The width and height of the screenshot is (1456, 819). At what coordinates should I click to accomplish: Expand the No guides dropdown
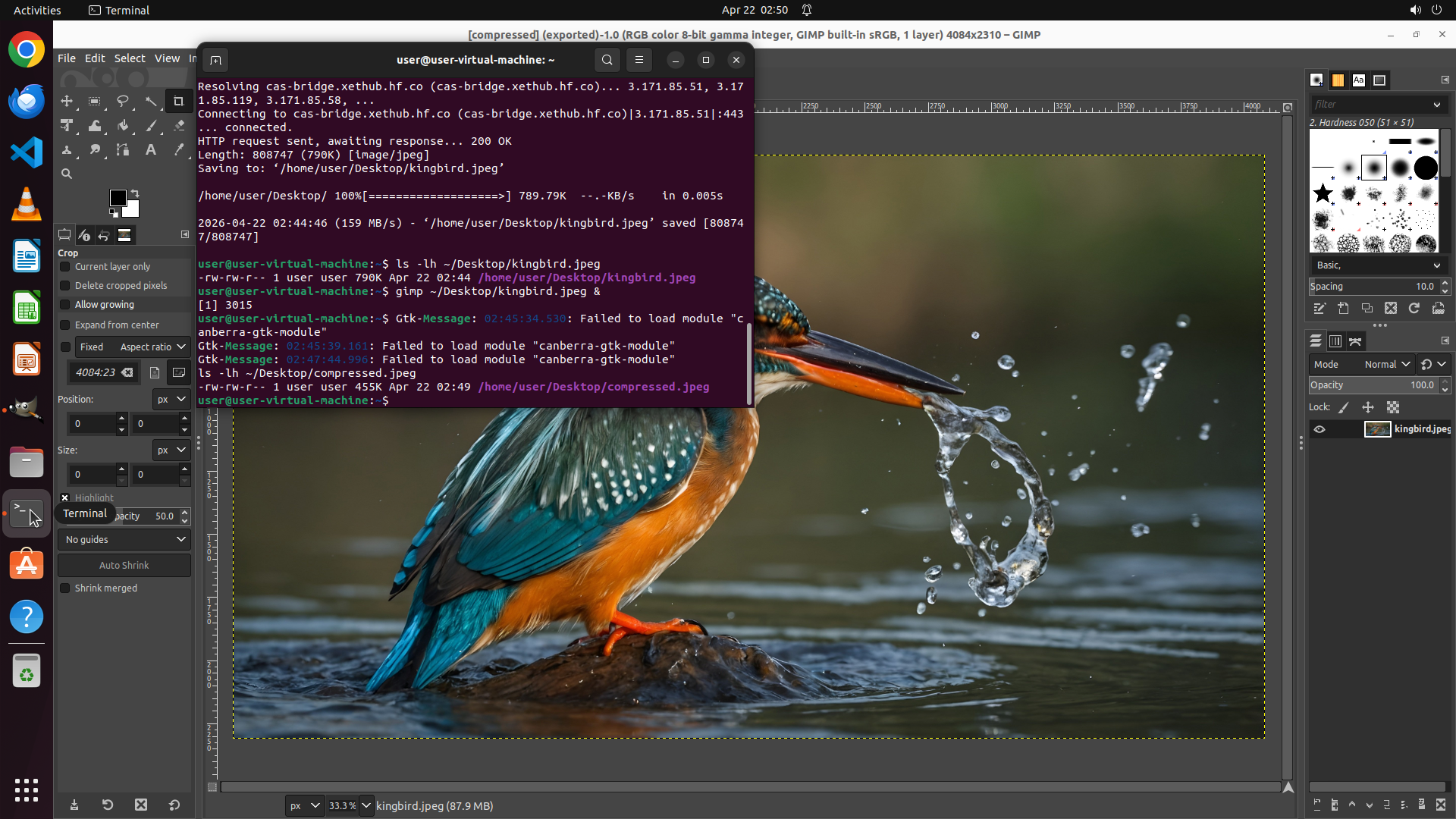124,540
